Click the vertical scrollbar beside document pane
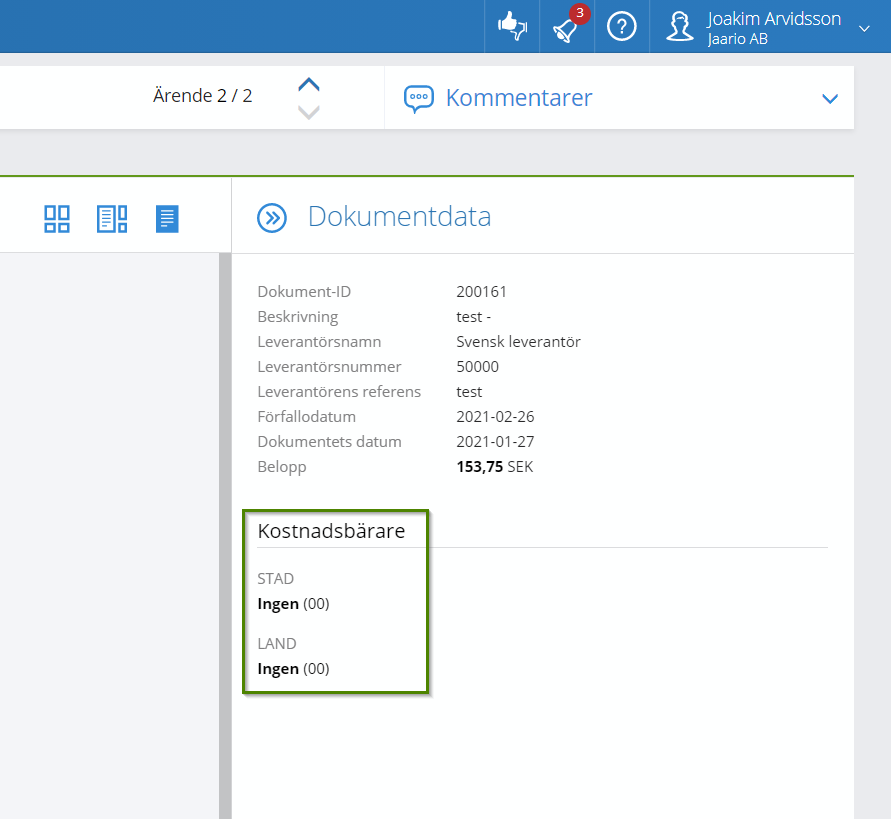Viewport: 891px width, 819px height. pyautogui.click(x=225, y=536)
